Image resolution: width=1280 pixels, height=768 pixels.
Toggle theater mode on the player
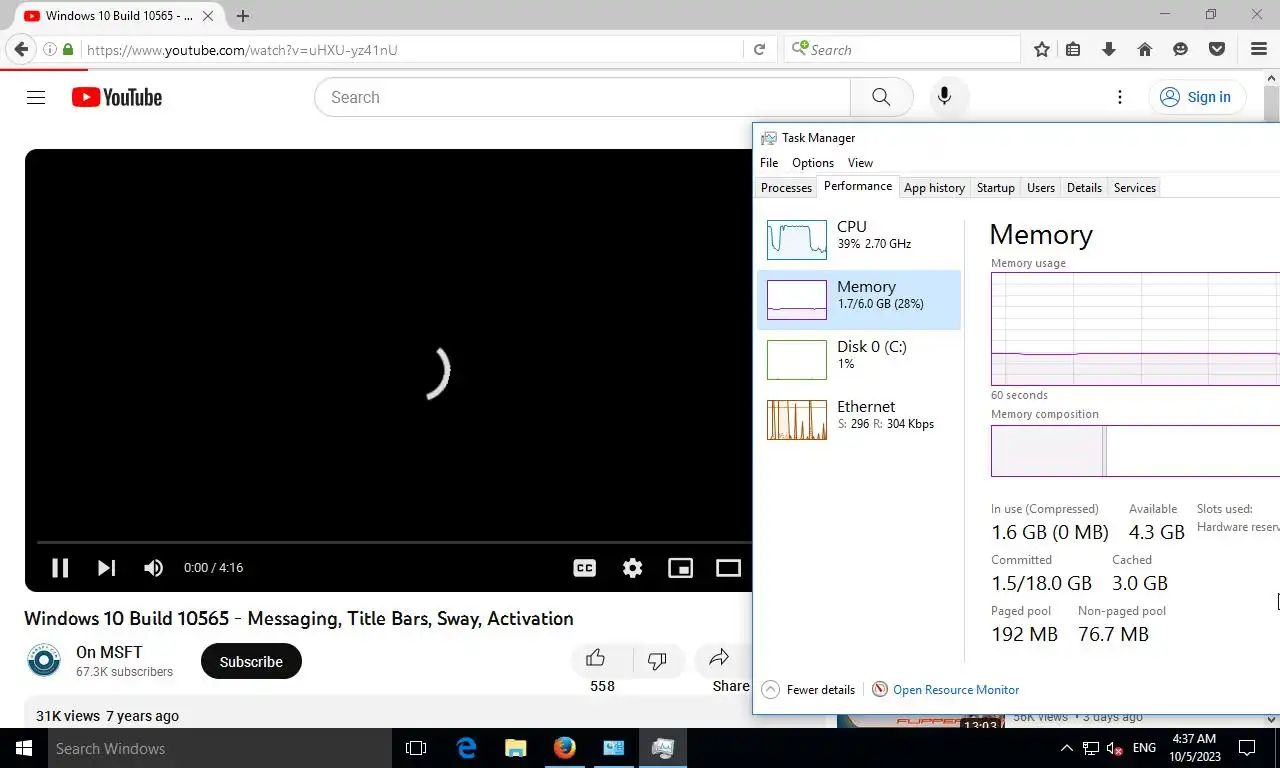pos(728,568)
